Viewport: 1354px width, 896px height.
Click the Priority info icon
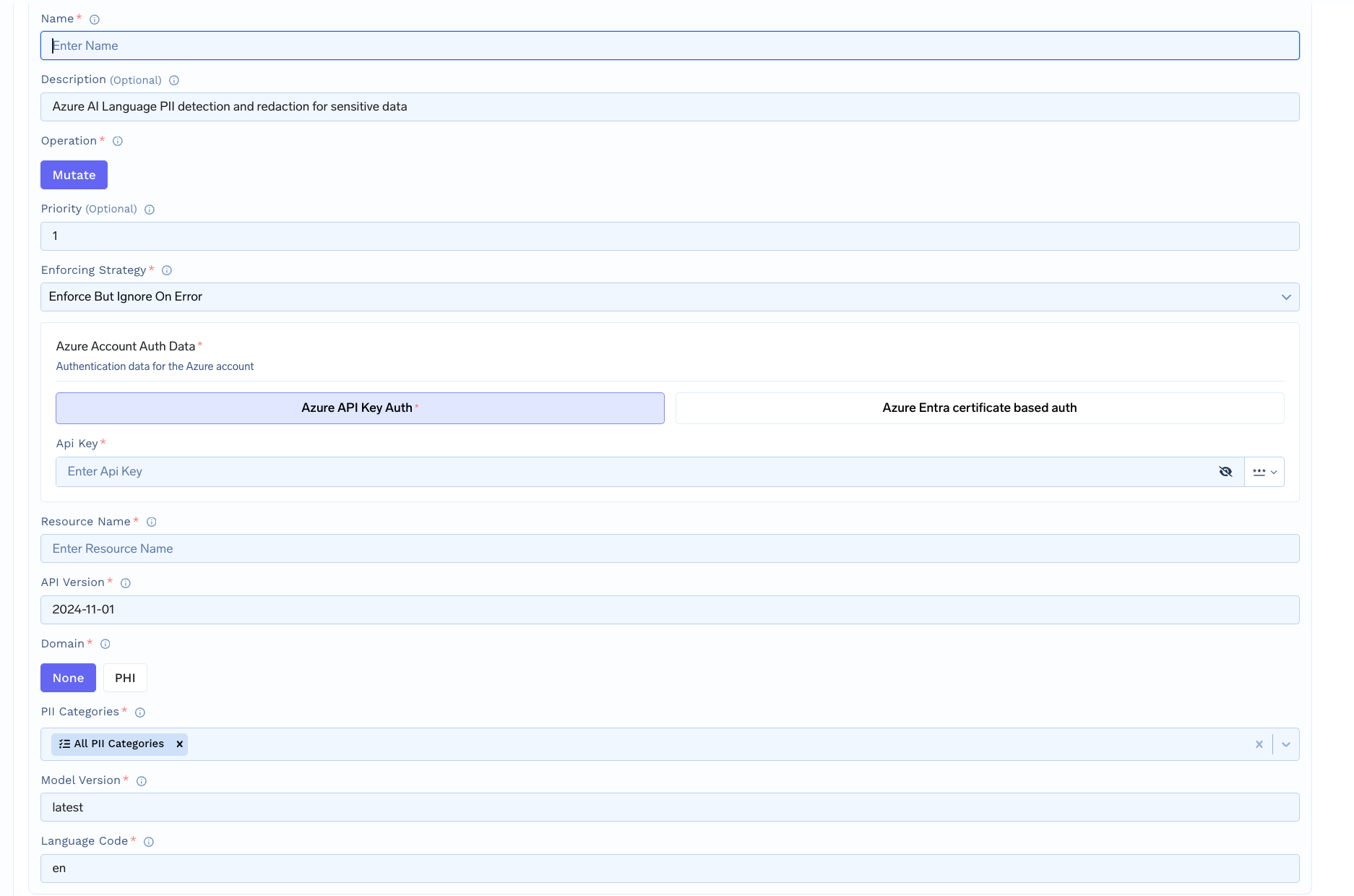[x=149, y=210]
